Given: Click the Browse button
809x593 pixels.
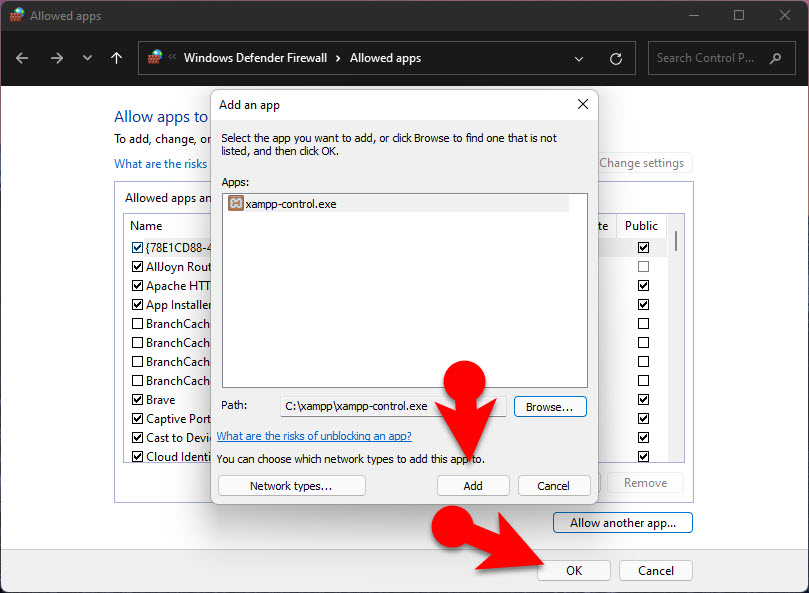Looking at the screenshot, I should (x=550, y=407).
